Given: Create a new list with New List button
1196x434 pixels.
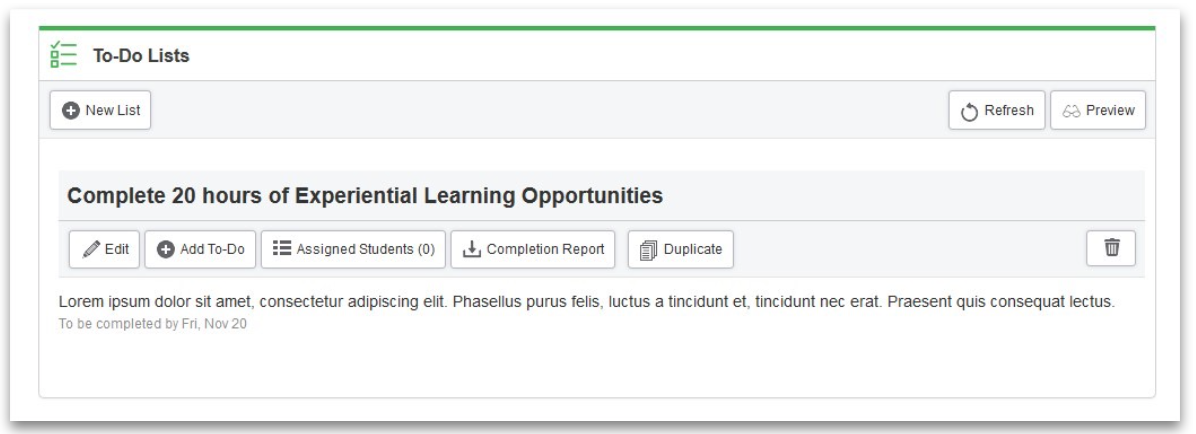Looking at the screenshot, I should [101, 111].
